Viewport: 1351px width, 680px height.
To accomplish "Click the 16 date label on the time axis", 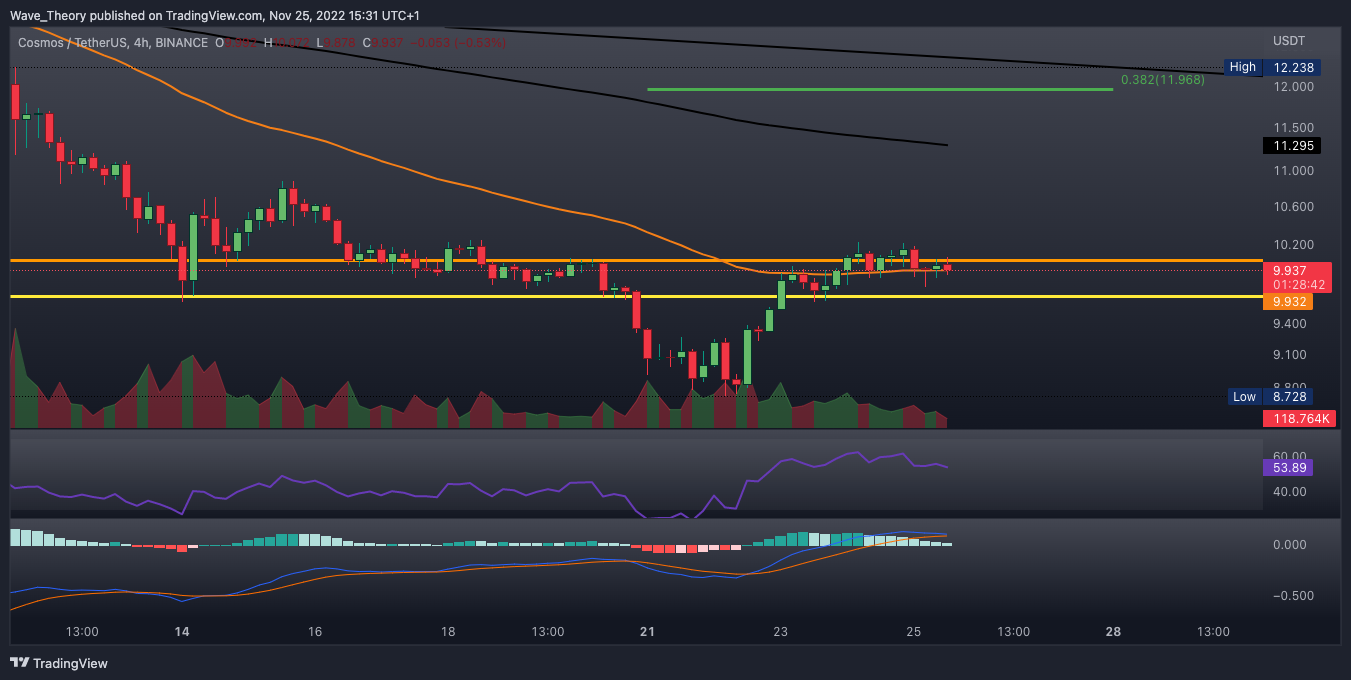I will pyautogui.click(x=315, y=632).
